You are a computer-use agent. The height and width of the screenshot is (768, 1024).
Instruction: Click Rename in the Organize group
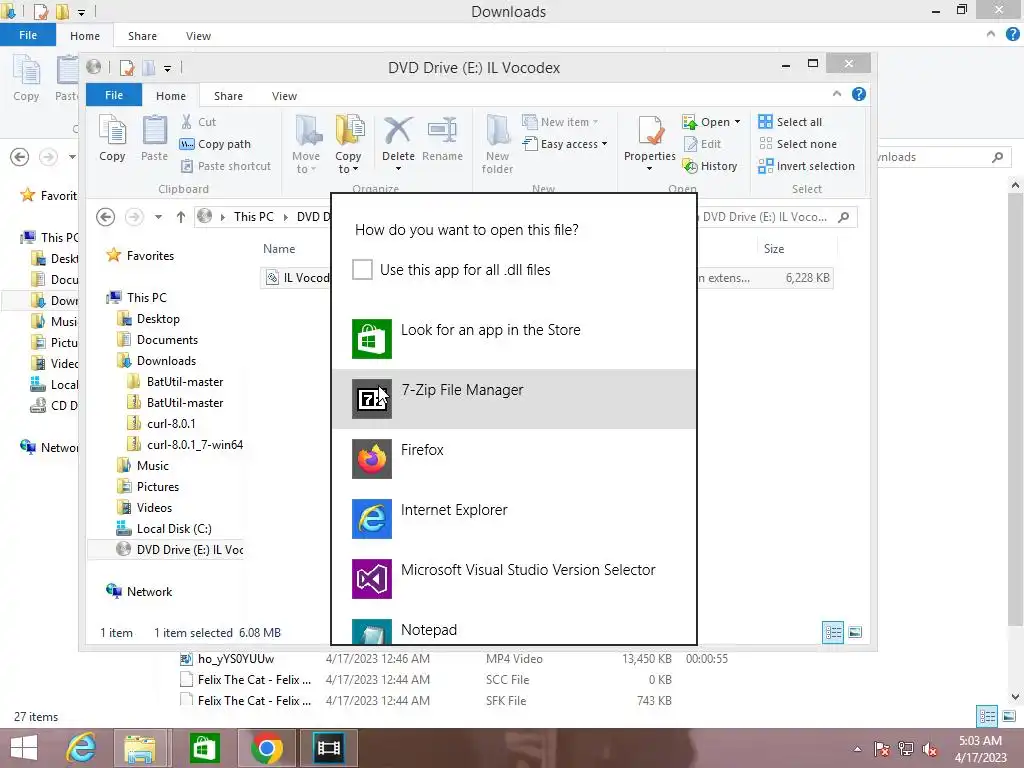[x=442, y=138]
